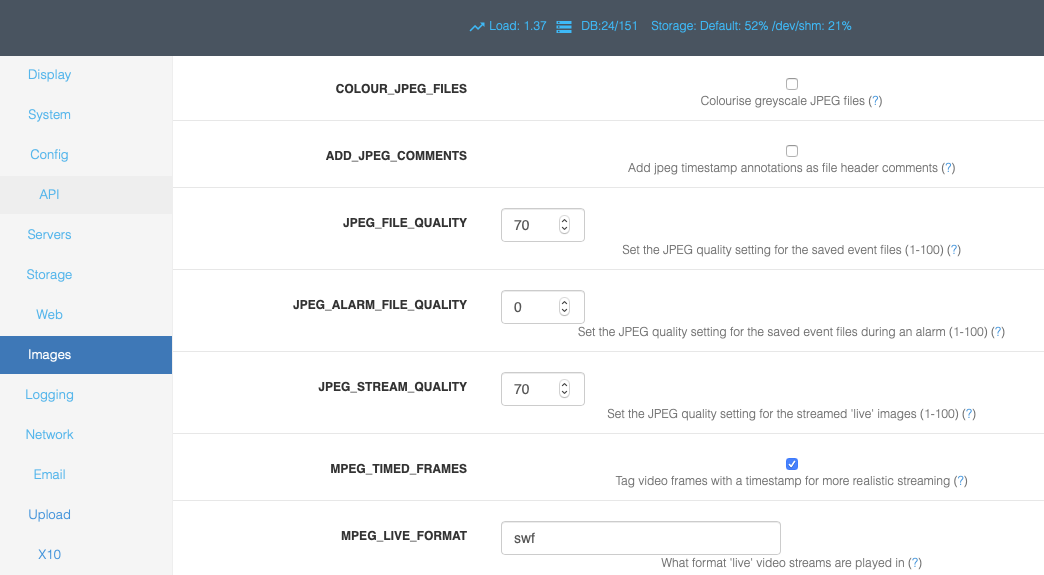Open help for JPEG_FILE_QUALITY question mark

point(954,250)
